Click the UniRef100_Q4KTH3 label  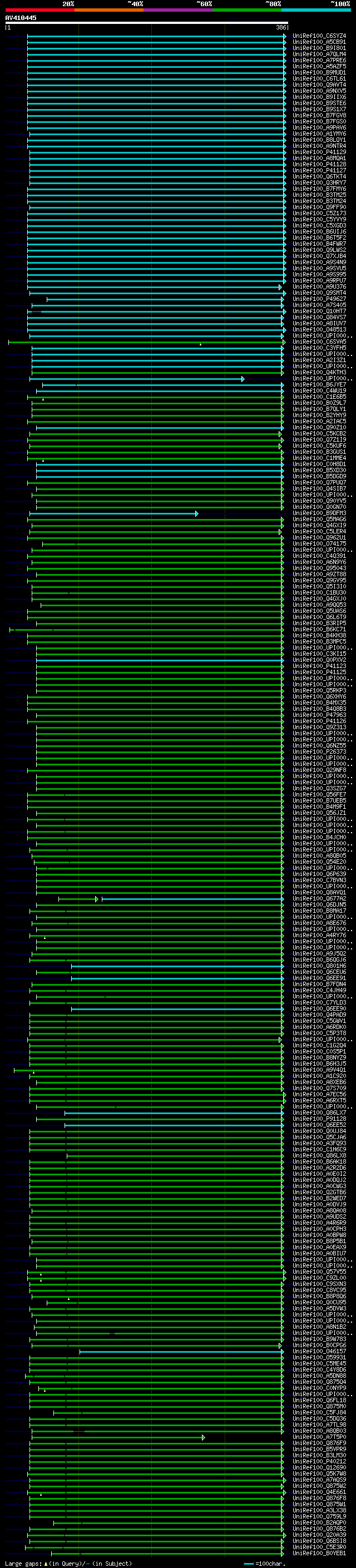[x=319, y=373]
